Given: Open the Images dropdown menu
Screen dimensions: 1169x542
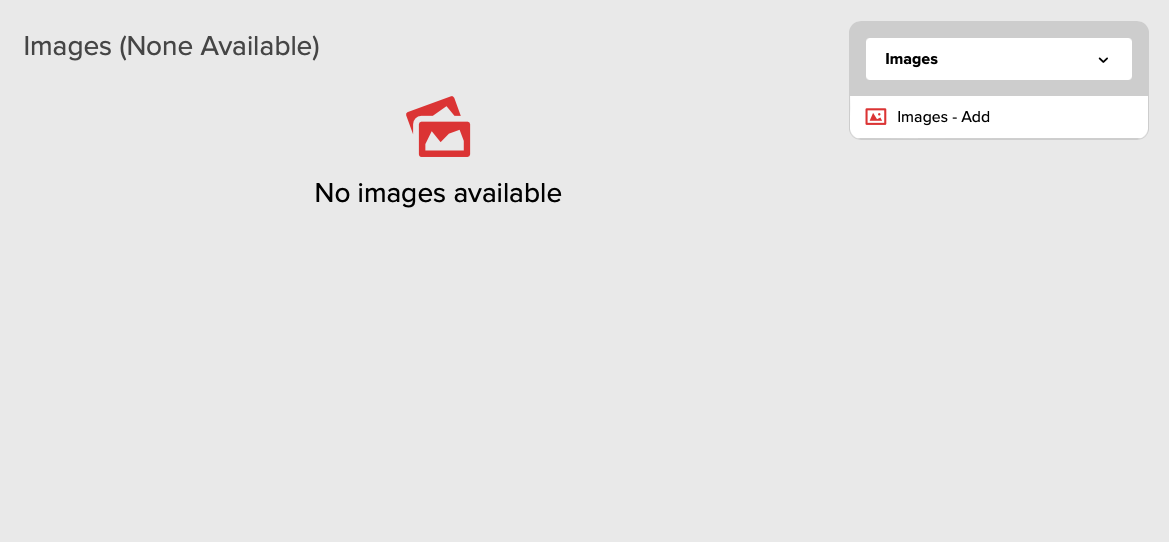Looking at the screenshot, I should click(998, 59).
